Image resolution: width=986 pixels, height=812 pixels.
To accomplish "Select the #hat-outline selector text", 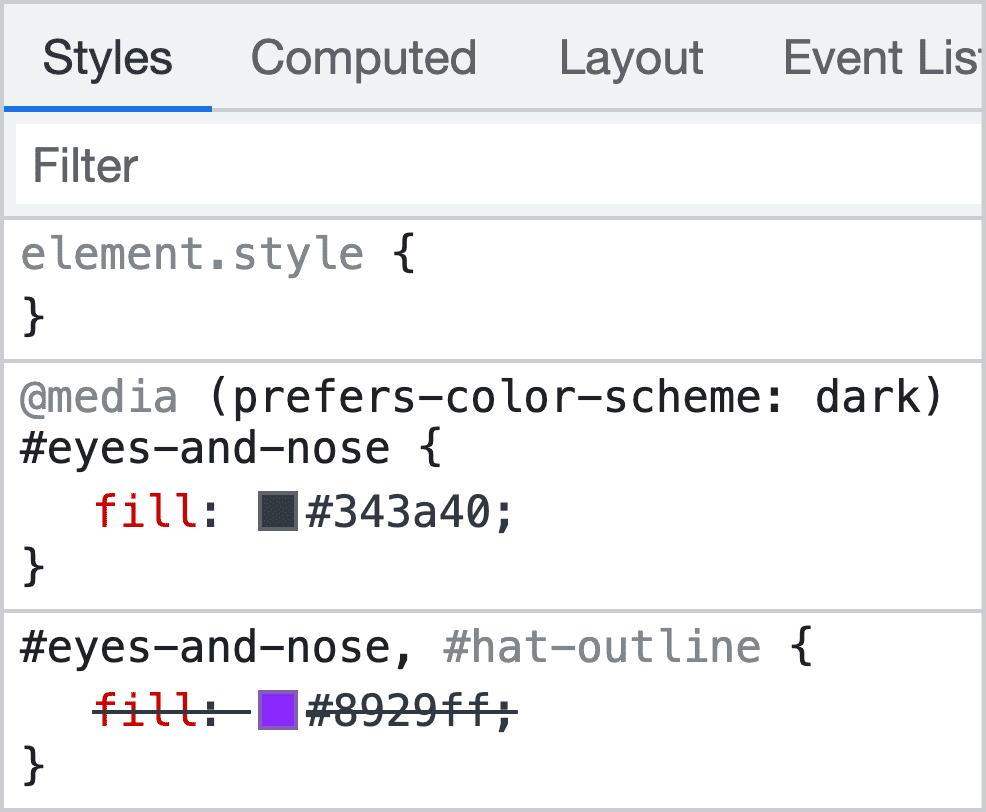I will pyautogui.click(x=601, y=647).
